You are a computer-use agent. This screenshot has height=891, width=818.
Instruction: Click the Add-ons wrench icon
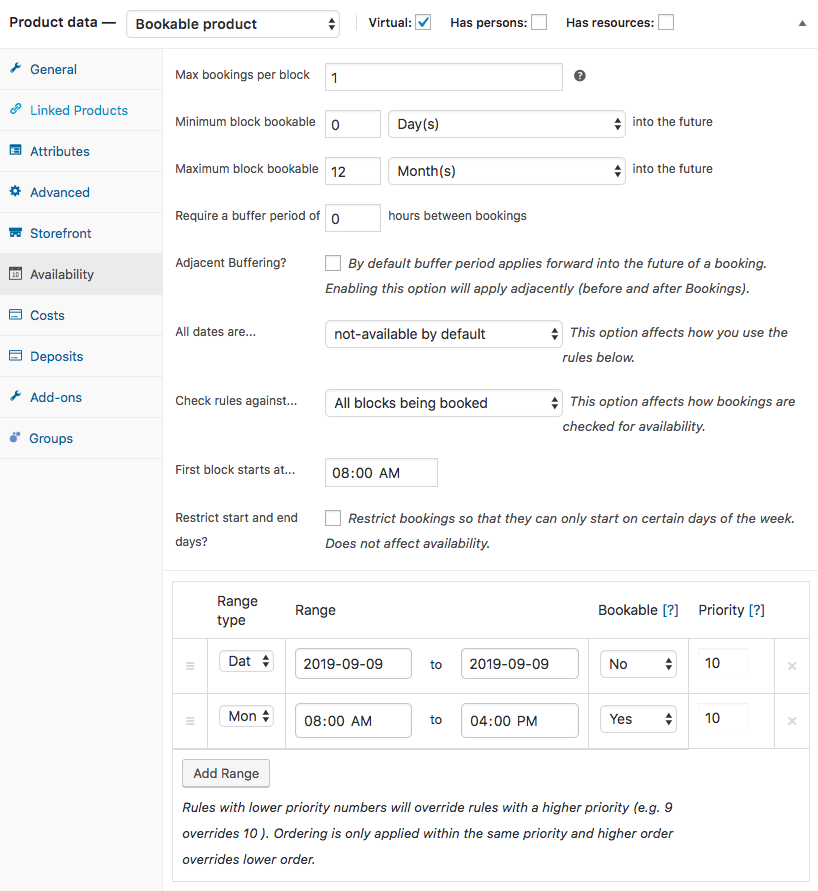tap(15, 396)
